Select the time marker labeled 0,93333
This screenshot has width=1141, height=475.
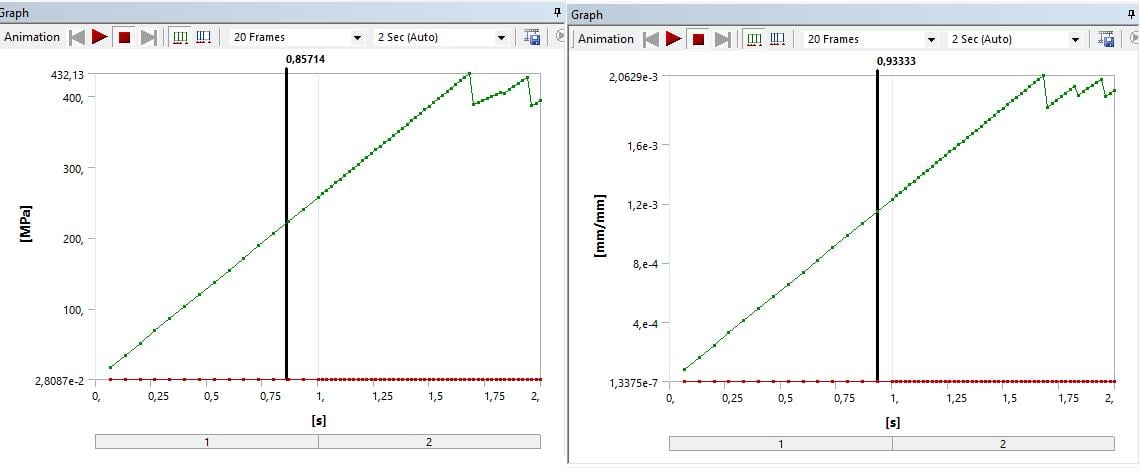pos(878,226)
